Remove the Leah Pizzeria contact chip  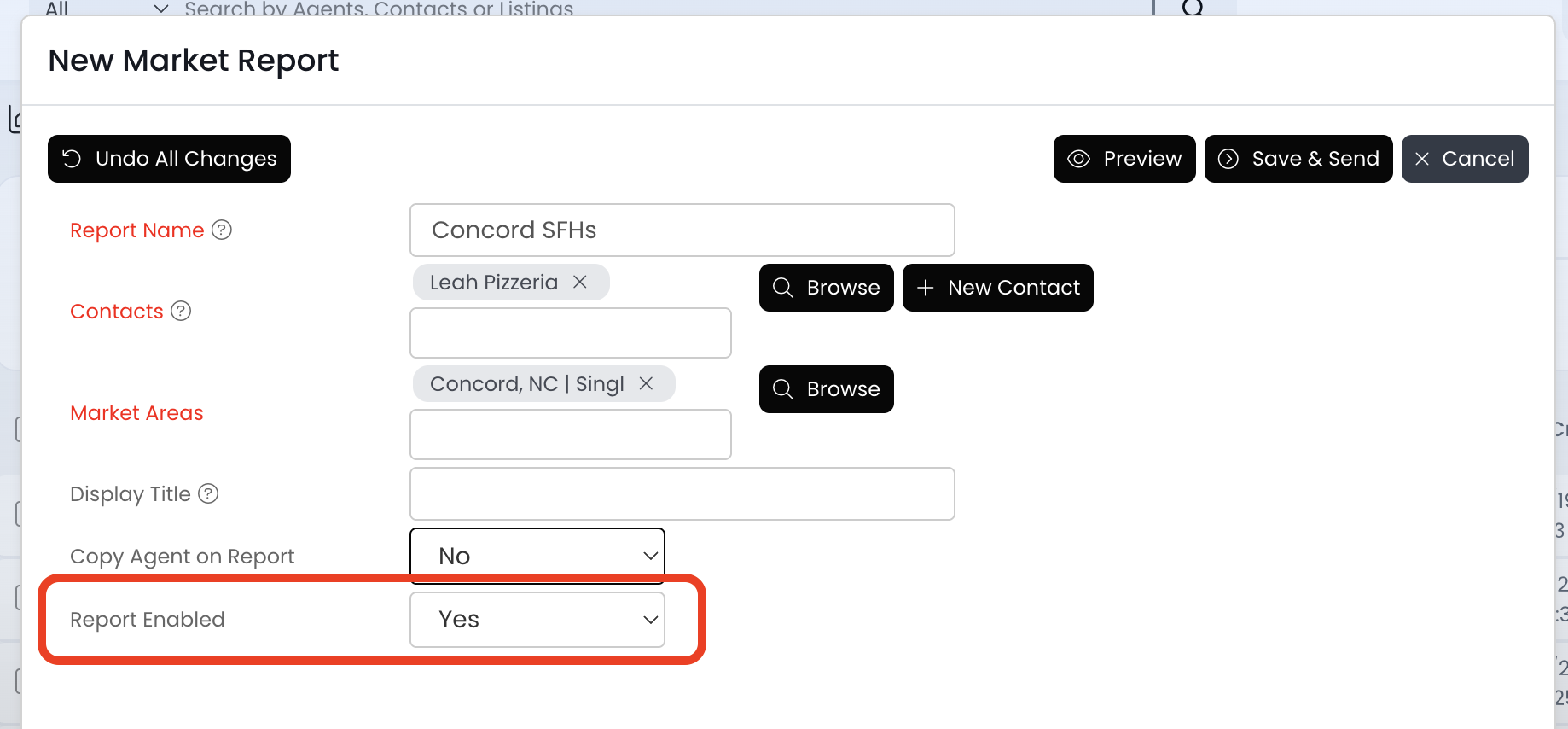(x=580, y=282)
